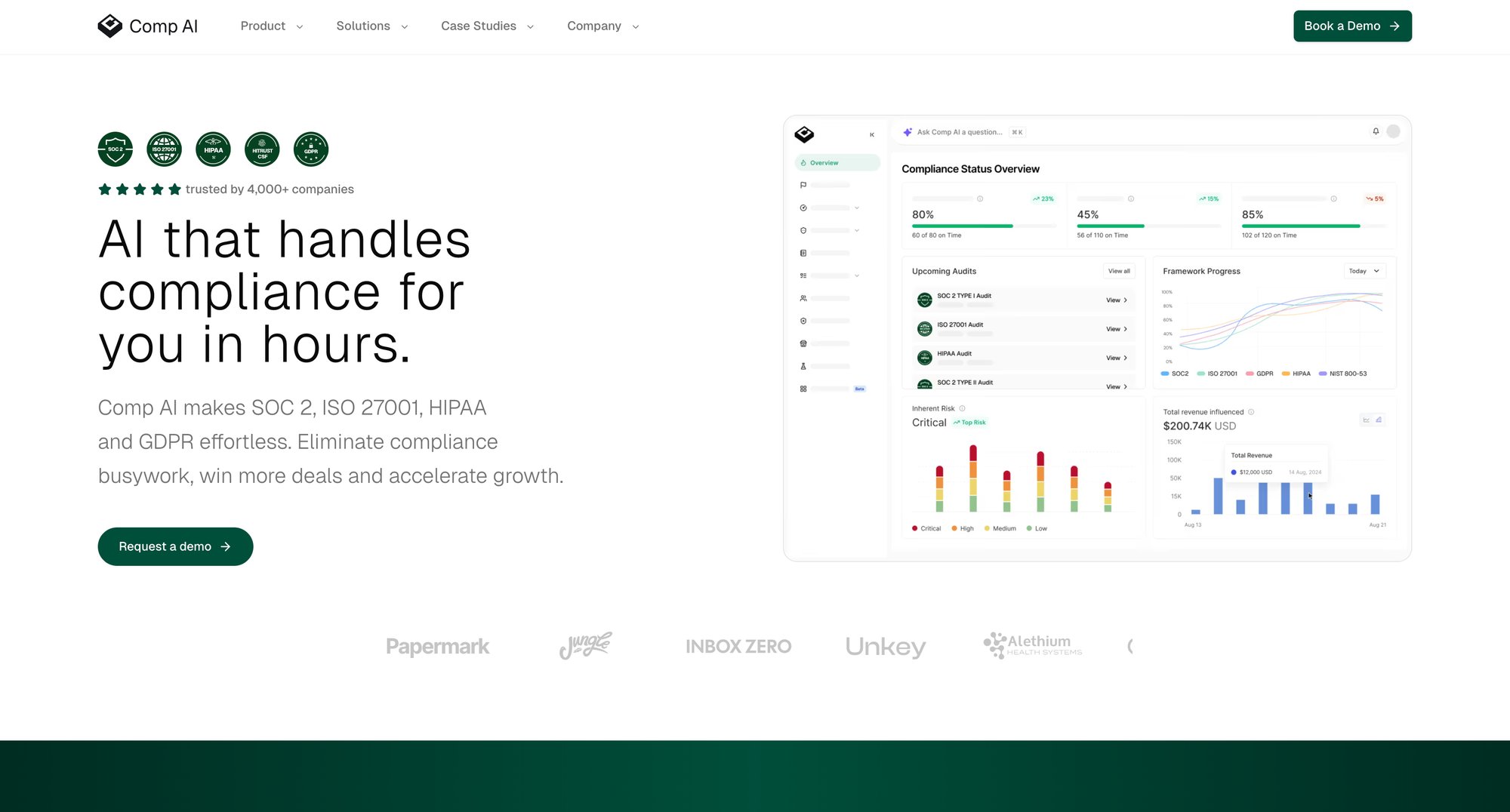
Task: Click the Ask Comp AI question field
Action: coord(960,132)
